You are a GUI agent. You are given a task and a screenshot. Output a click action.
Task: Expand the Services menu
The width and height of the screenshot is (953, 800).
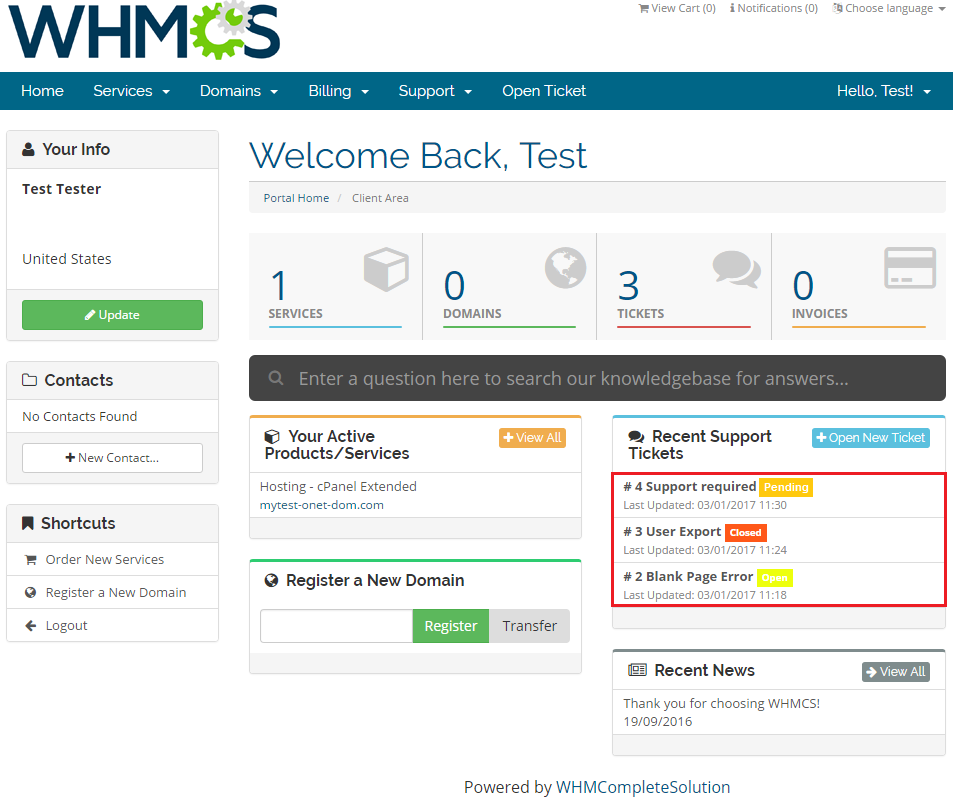pos(131,91)
